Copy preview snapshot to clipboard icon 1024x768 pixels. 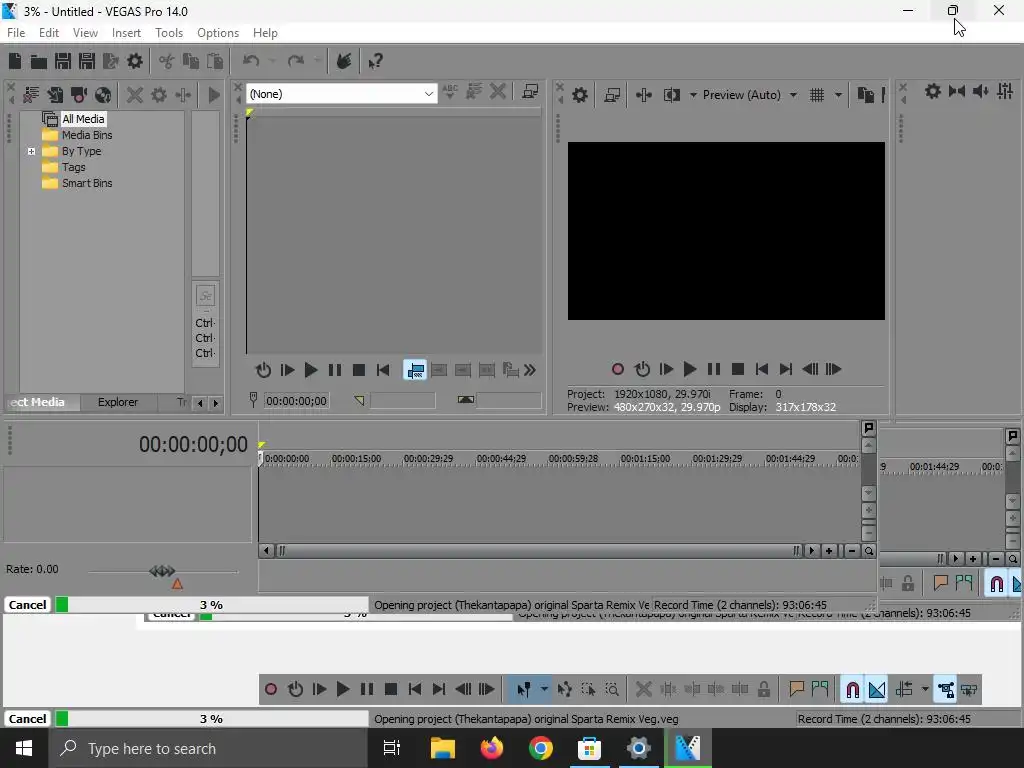pyautogui.click(x=865, y=95)
